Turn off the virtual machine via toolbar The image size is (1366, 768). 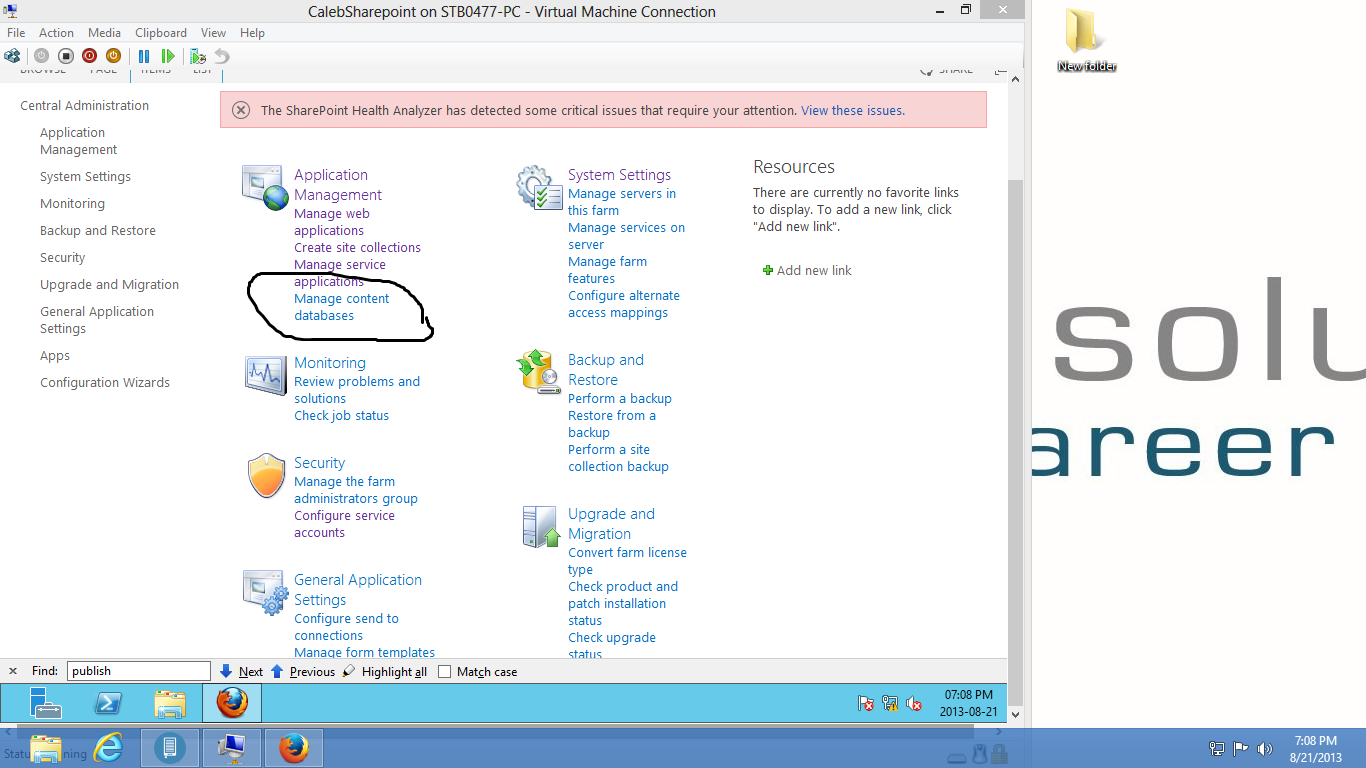tap(65, 56)
